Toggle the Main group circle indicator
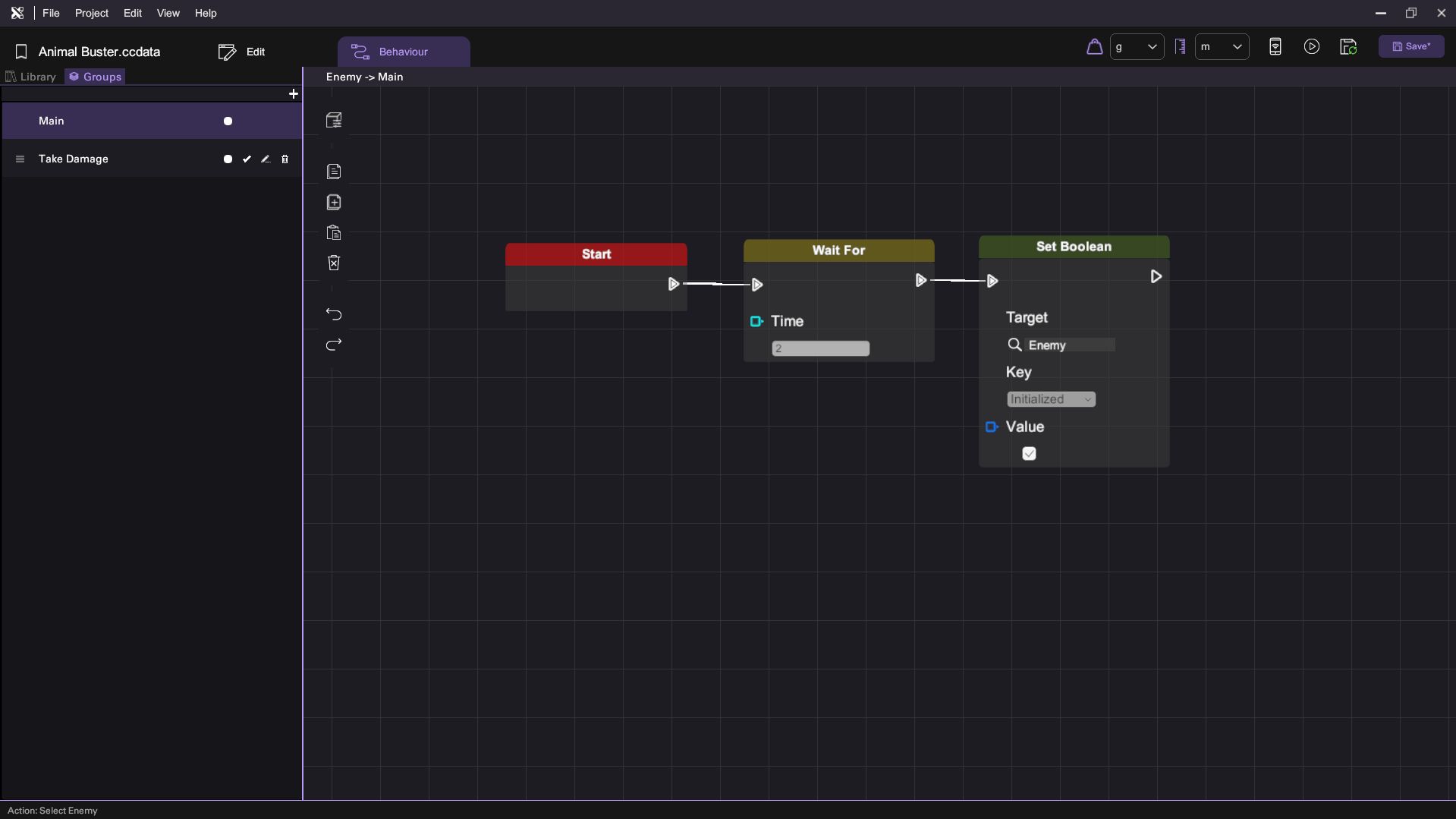The width and height of the screenshot is (1456, 819). tap(228, 121)
